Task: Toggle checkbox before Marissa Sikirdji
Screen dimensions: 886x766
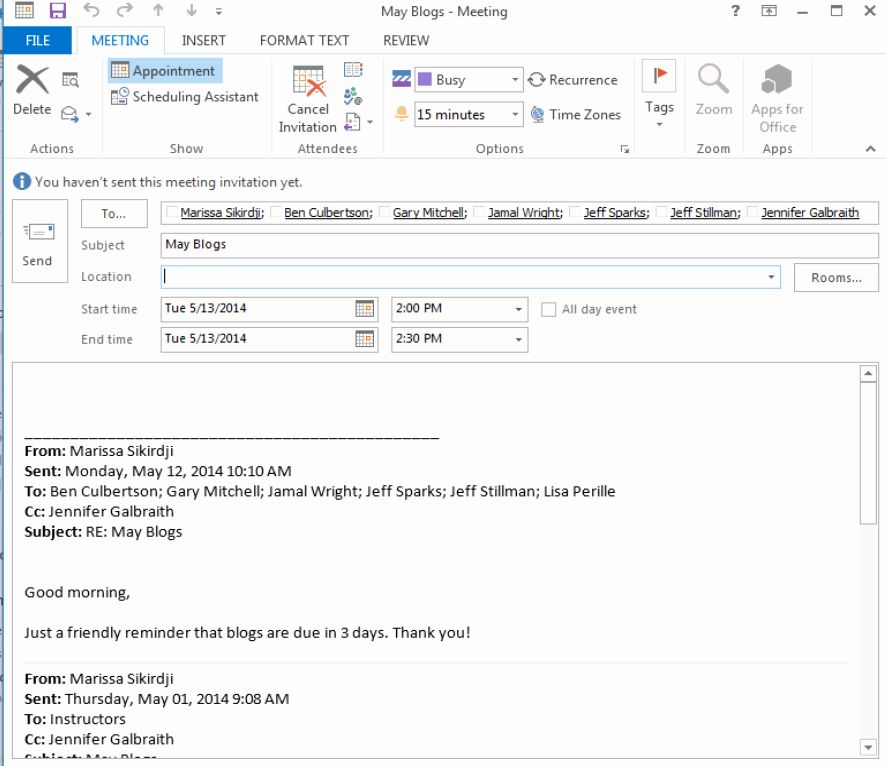Action: (x=172, y=212)
